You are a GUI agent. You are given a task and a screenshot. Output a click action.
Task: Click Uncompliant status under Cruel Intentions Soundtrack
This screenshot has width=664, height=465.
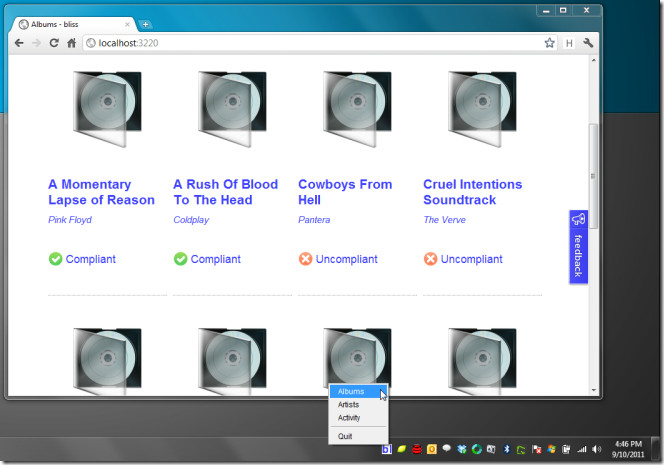click(x=463, y=259)
